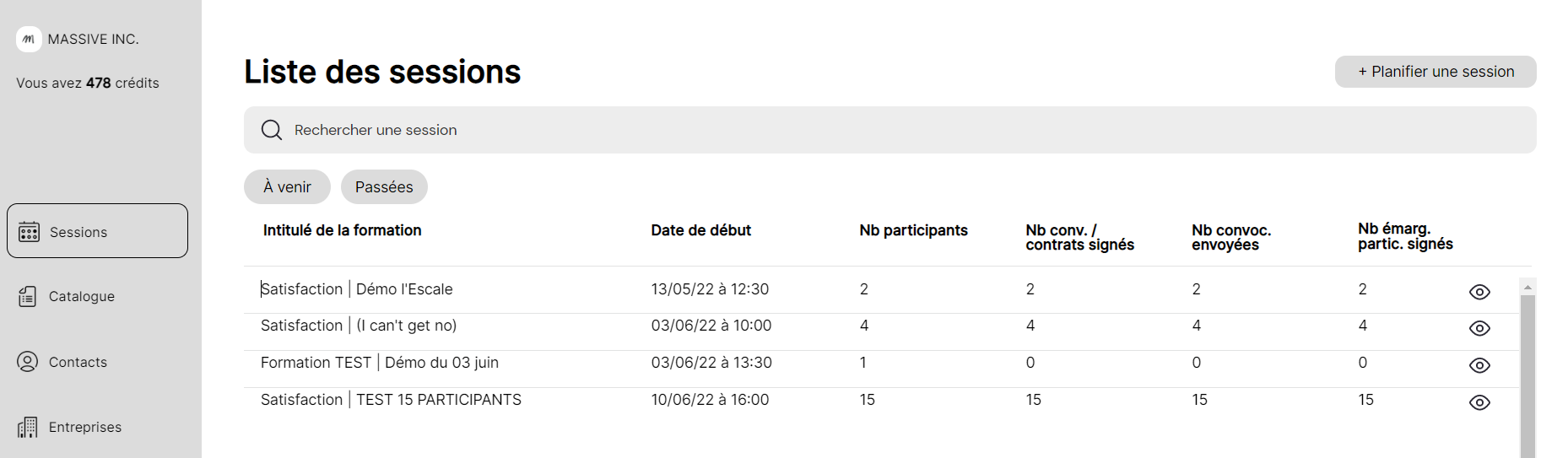Sort by the Nb participants column header
The width and height of the screenshot is (1568, 458).
click(913, 230)
